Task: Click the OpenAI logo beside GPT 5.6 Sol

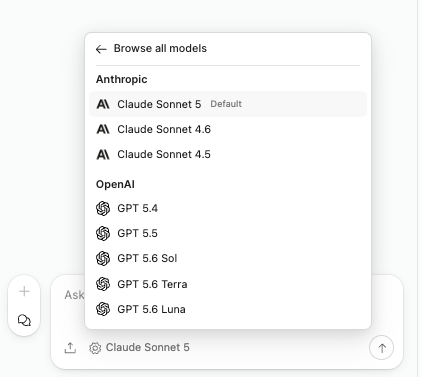Action: 103,258
